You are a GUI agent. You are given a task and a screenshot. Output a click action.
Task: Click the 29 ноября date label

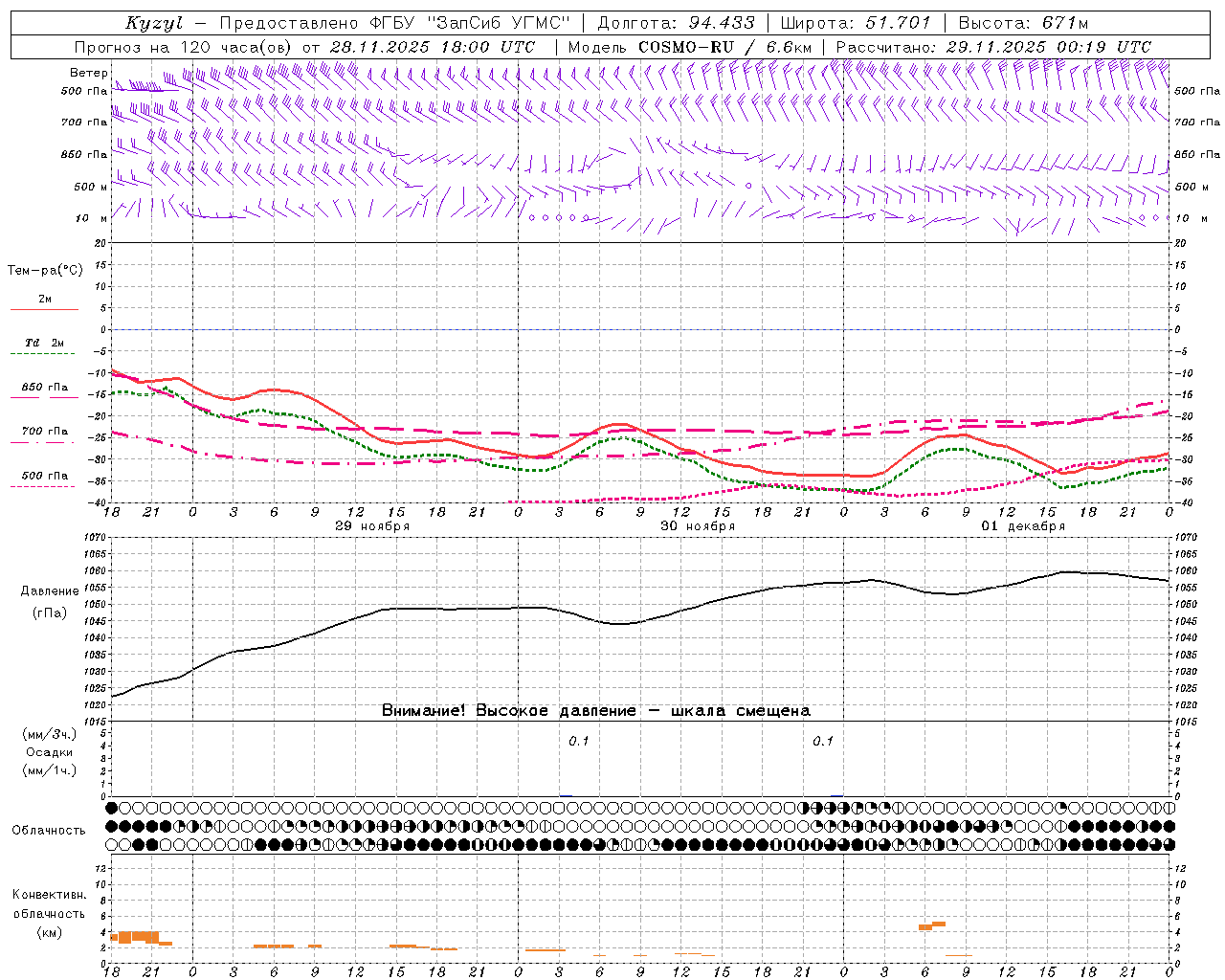pos(372,526)
